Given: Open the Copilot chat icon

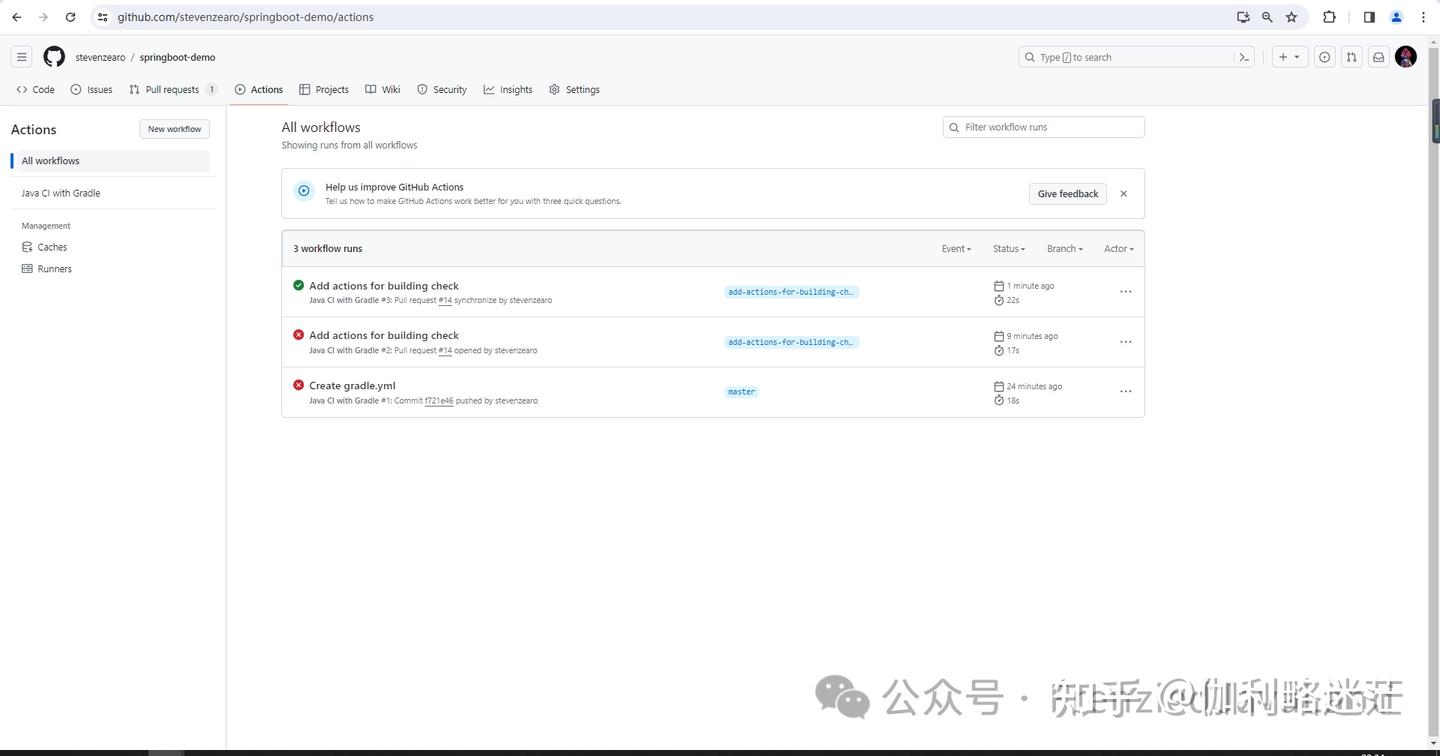Looking at the screenshot, I should (1324, 57).
